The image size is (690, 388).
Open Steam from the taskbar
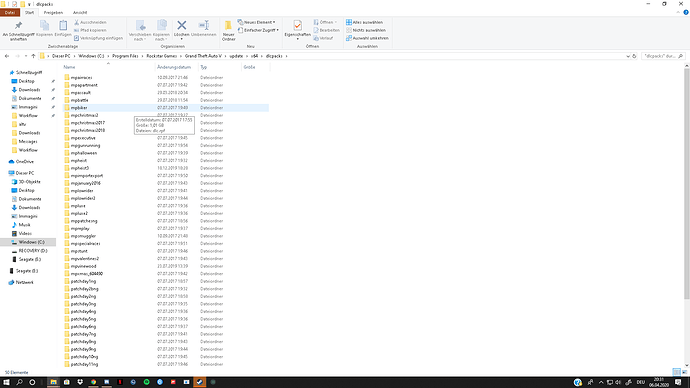(x=199, y=382)
